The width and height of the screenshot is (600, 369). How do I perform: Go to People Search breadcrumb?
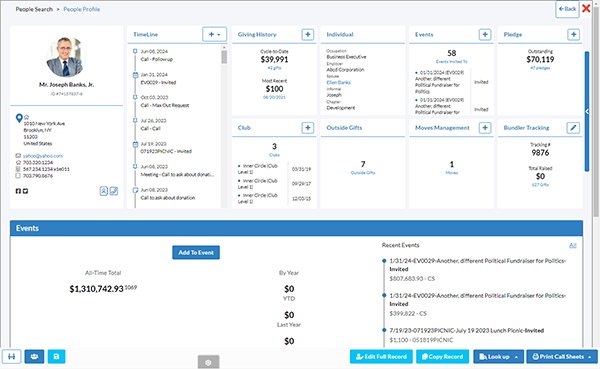[34, 9]
